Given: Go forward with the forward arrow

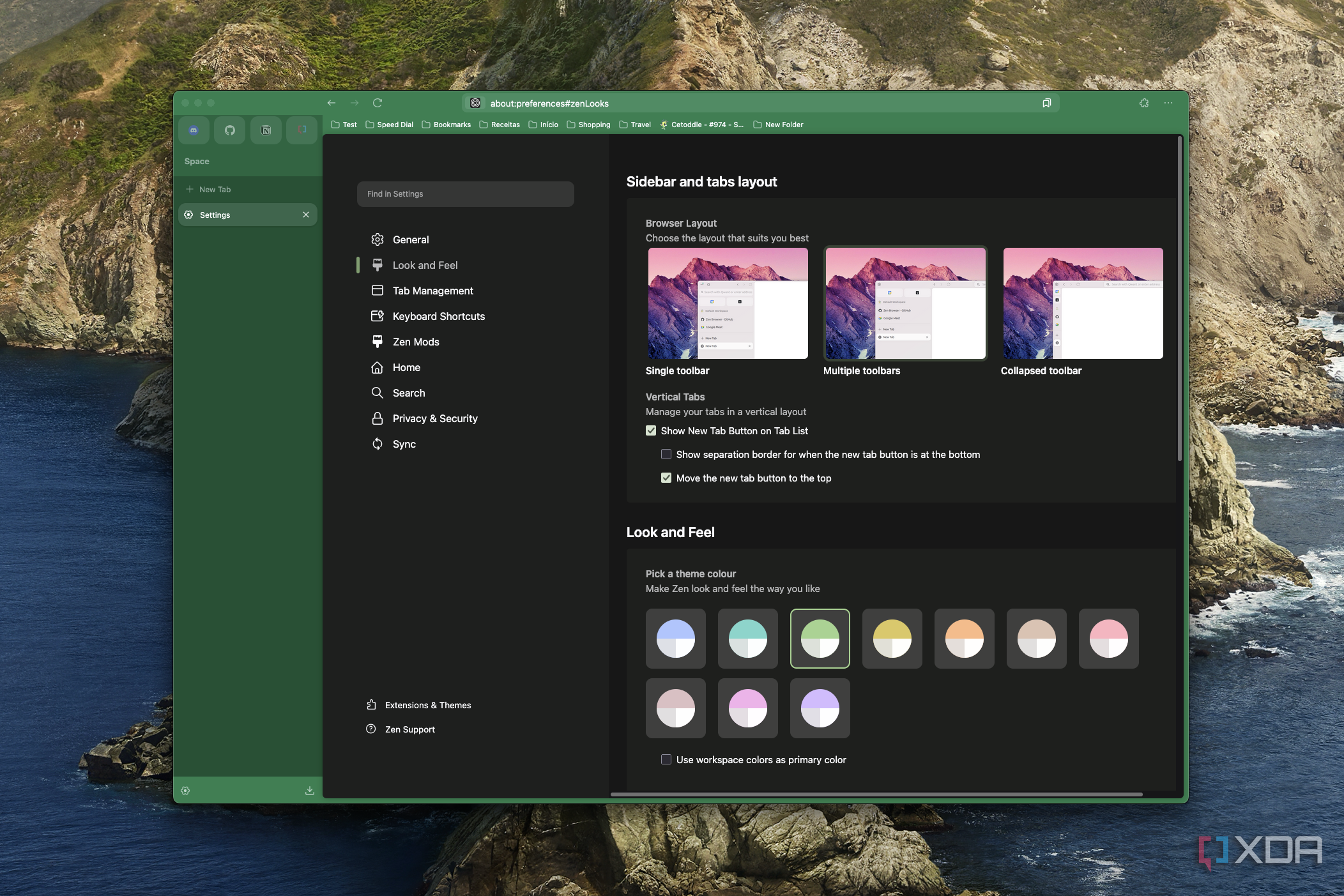Looking at the screenshot, I should (x=355, y=103).
